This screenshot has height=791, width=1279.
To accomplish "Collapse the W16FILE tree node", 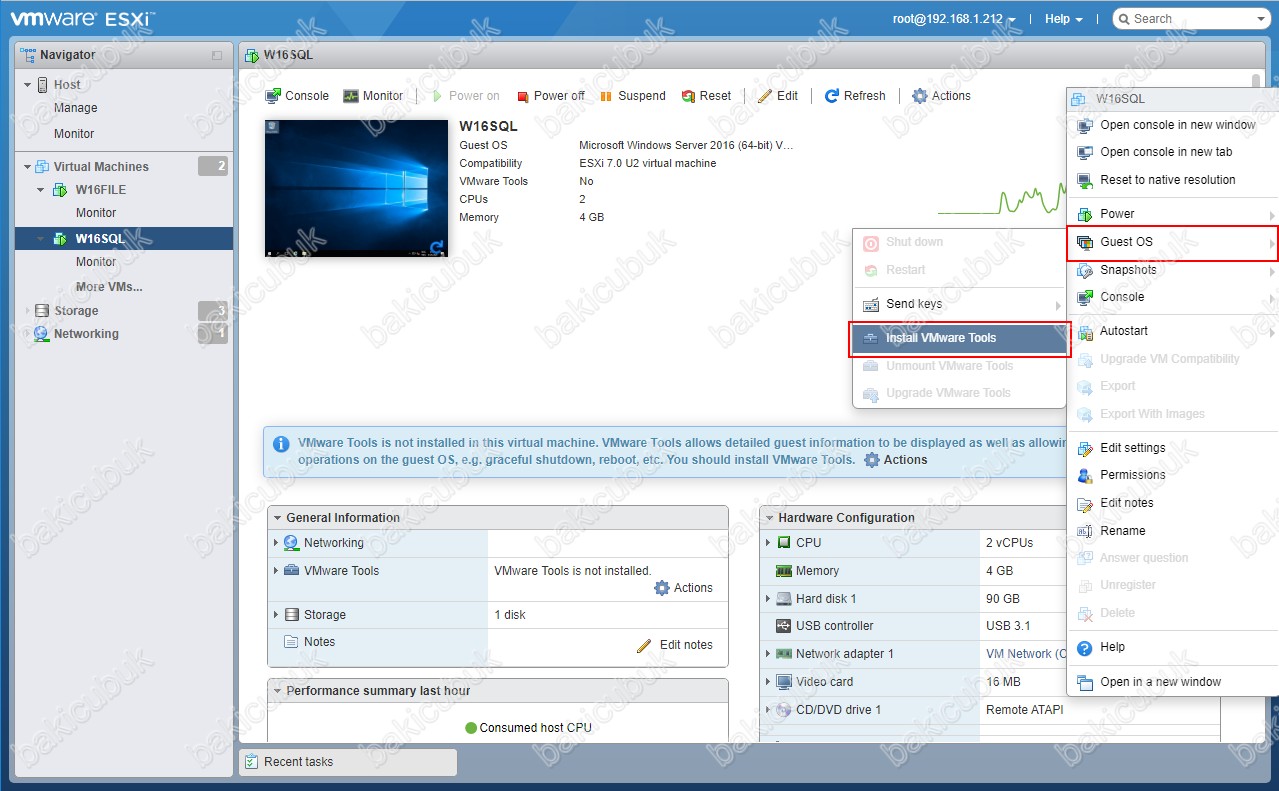I will point(41,190).
